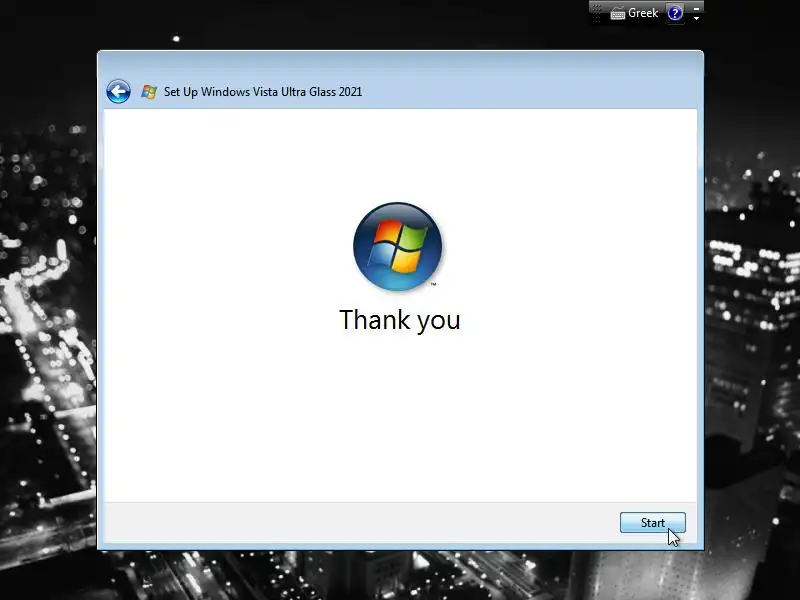Click the language bar dotted grip handle
This screenshot has height=600, width=800.
[x=596, y=13]
